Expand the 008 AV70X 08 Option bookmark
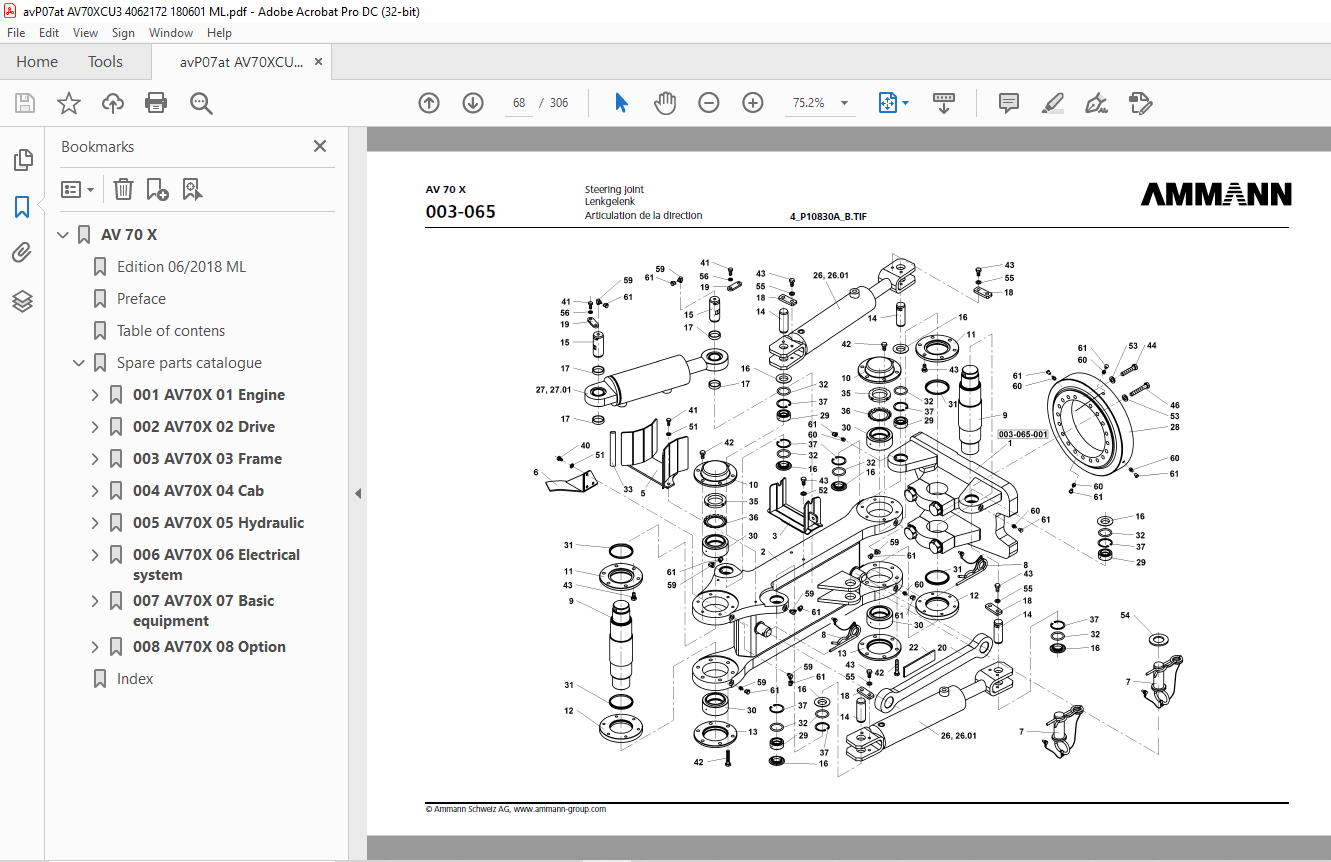This screenshot has width=1331, height=862. coord(95,647)
